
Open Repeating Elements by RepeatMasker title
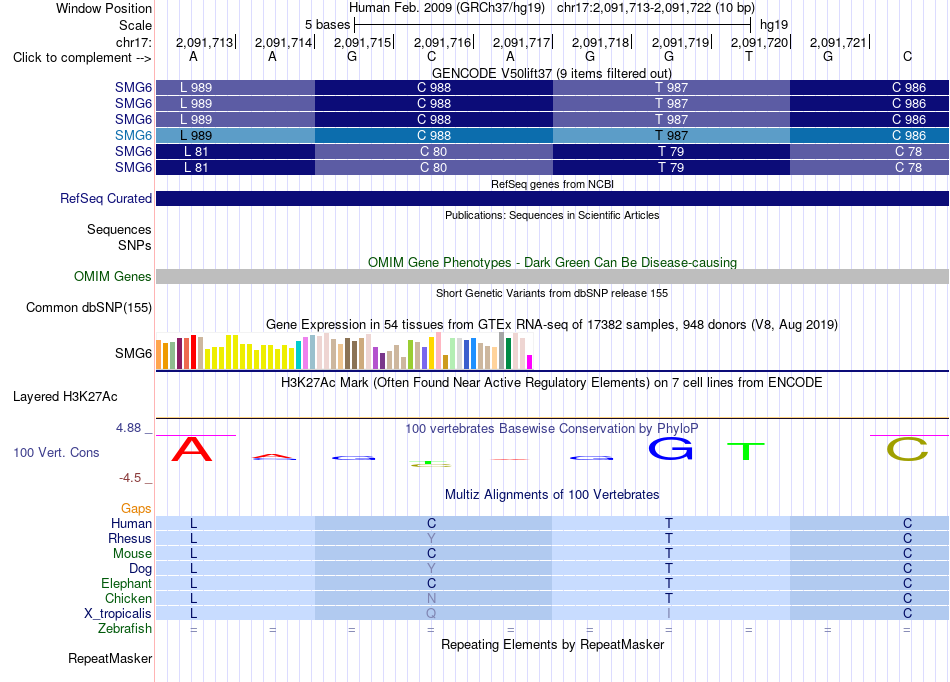pos(552,644)
